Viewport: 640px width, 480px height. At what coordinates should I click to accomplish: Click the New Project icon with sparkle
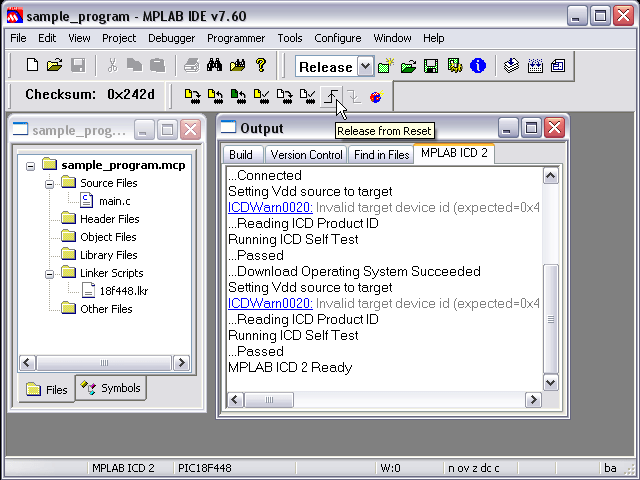(x=385, y=66)
